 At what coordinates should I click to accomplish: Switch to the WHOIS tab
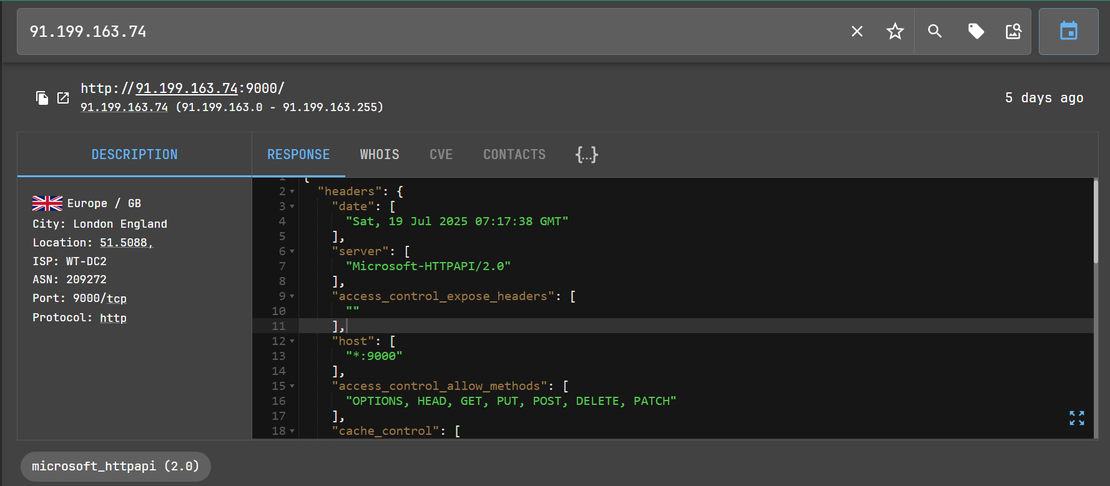click(379, 155)
